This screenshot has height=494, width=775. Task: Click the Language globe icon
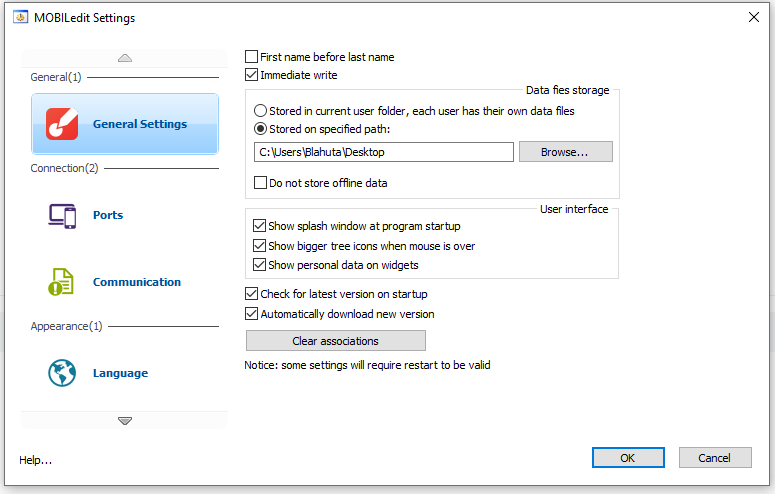point(62,373)
